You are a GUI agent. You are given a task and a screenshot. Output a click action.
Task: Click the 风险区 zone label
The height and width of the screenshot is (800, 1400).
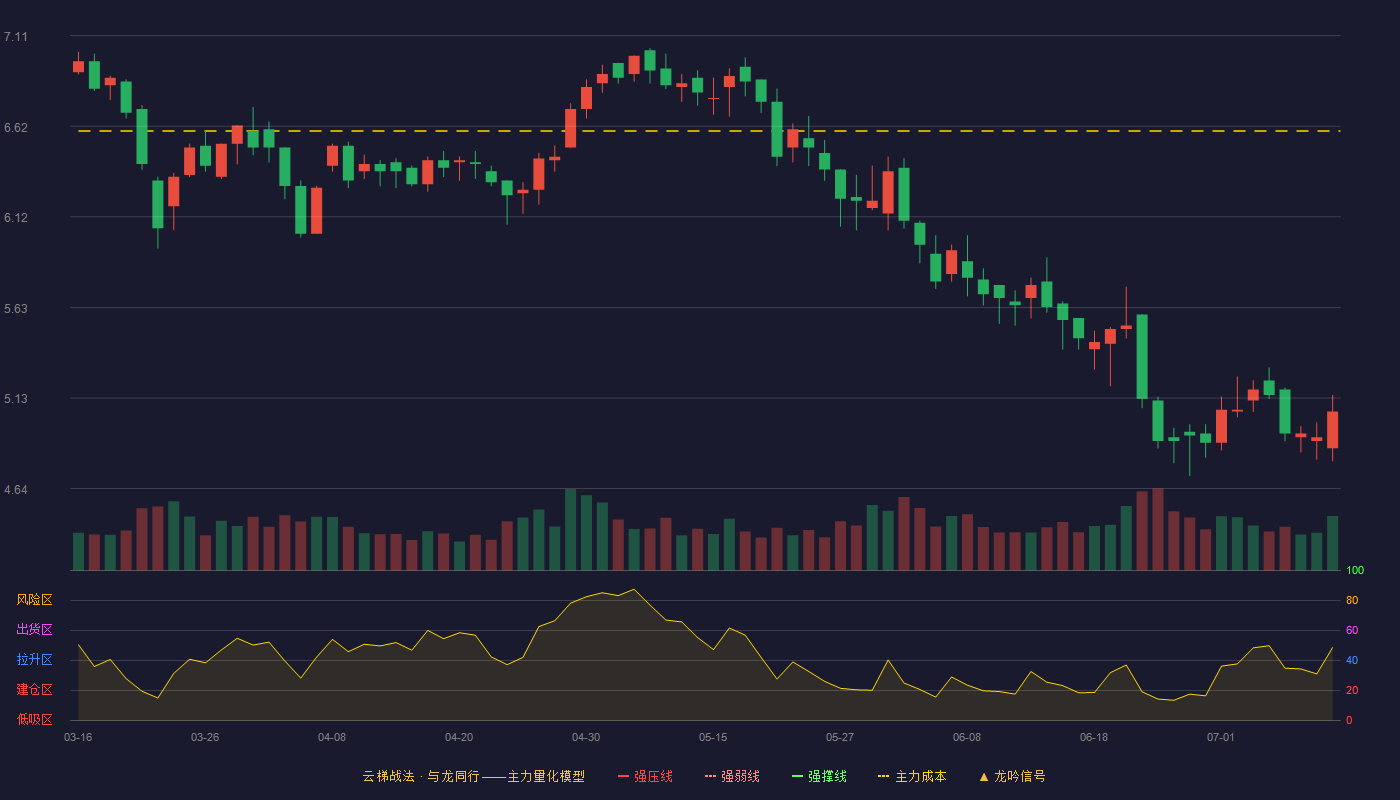[34, 600]
